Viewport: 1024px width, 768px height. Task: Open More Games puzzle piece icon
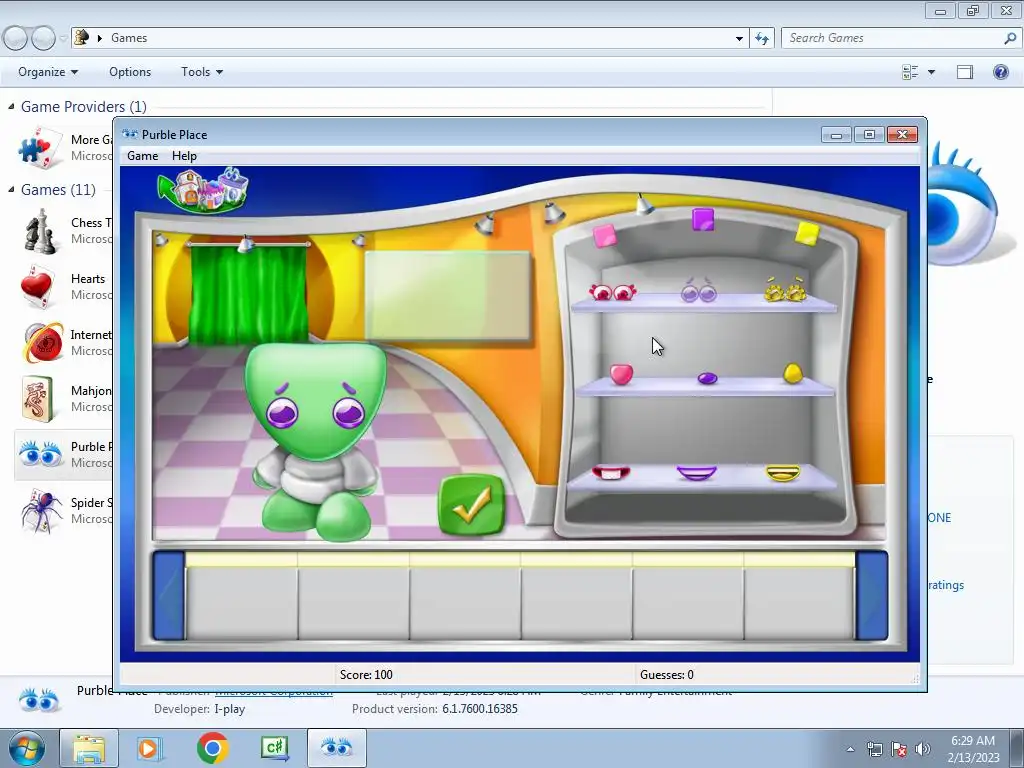[x=40, y=148]
